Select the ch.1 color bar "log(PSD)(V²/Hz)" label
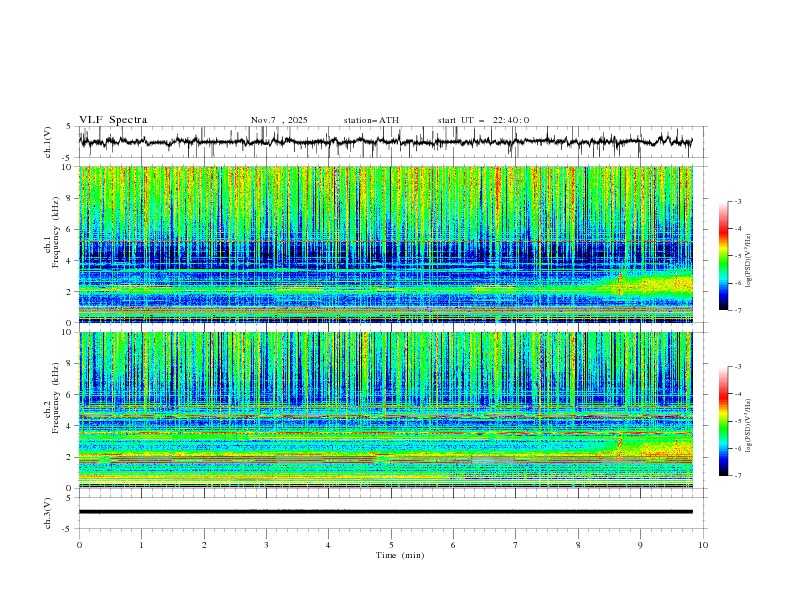The image size is (792, 612). coord(750,261)
